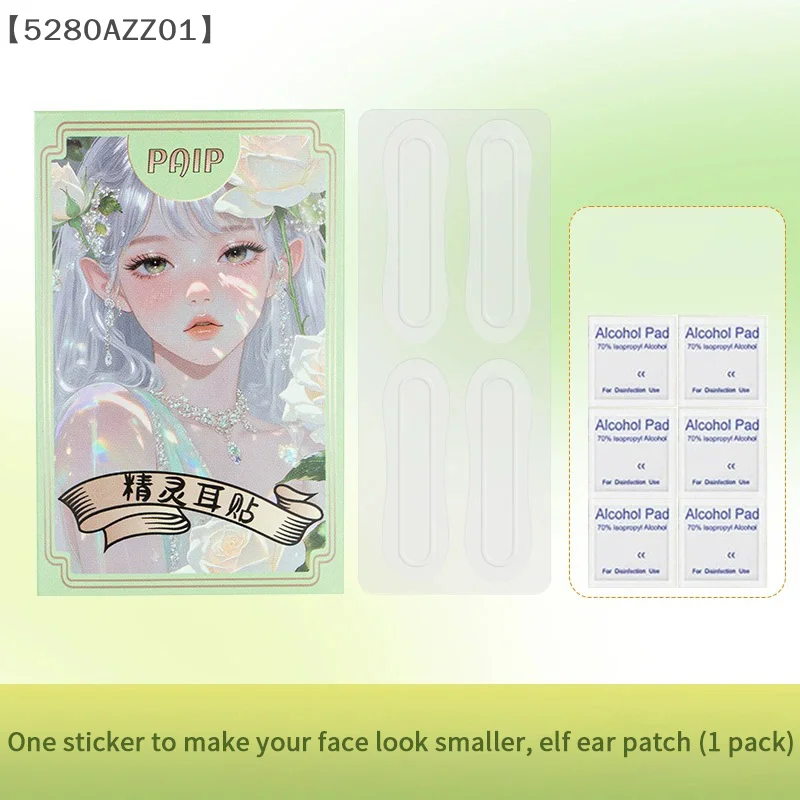Click the PAIP logo on the box
The width and height of the screenshot is (800, 800).
click(x=186, y=161)
